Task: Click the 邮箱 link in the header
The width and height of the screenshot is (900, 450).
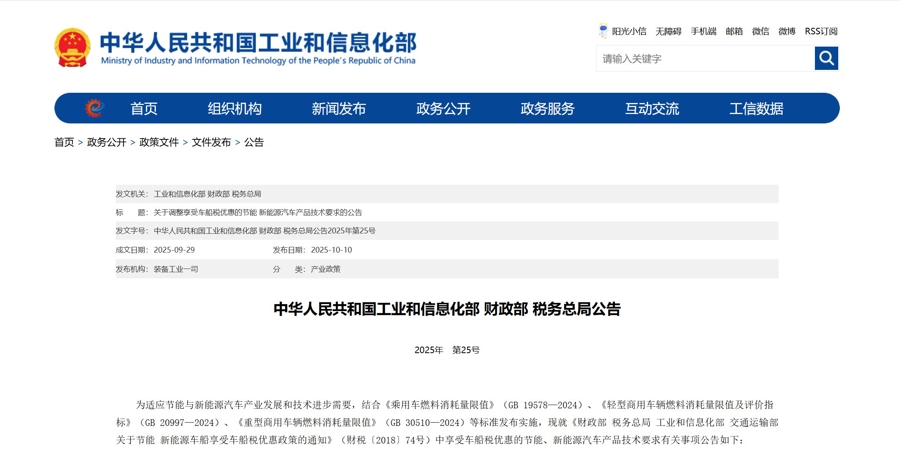Action: [734, 31]
